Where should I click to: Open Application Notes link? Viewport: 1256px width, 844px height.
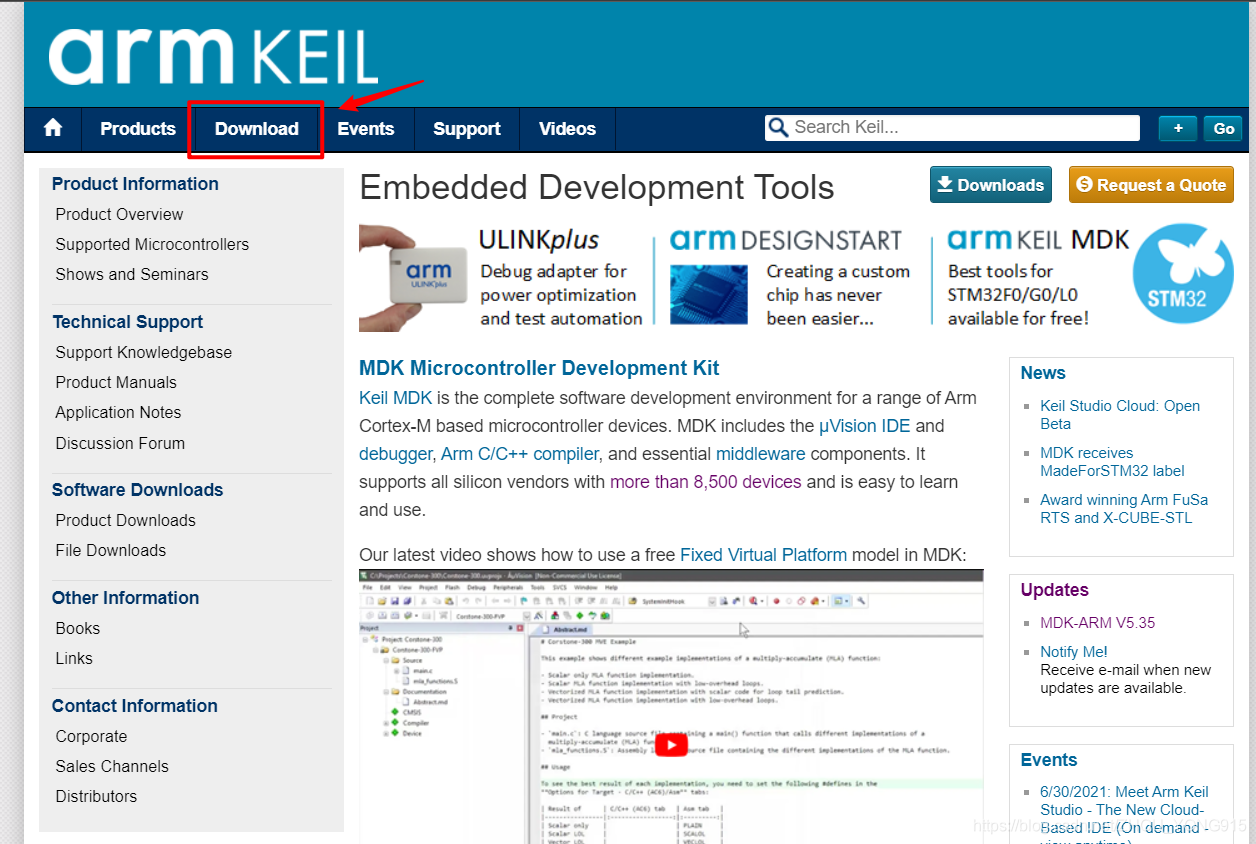pos(118,412)
